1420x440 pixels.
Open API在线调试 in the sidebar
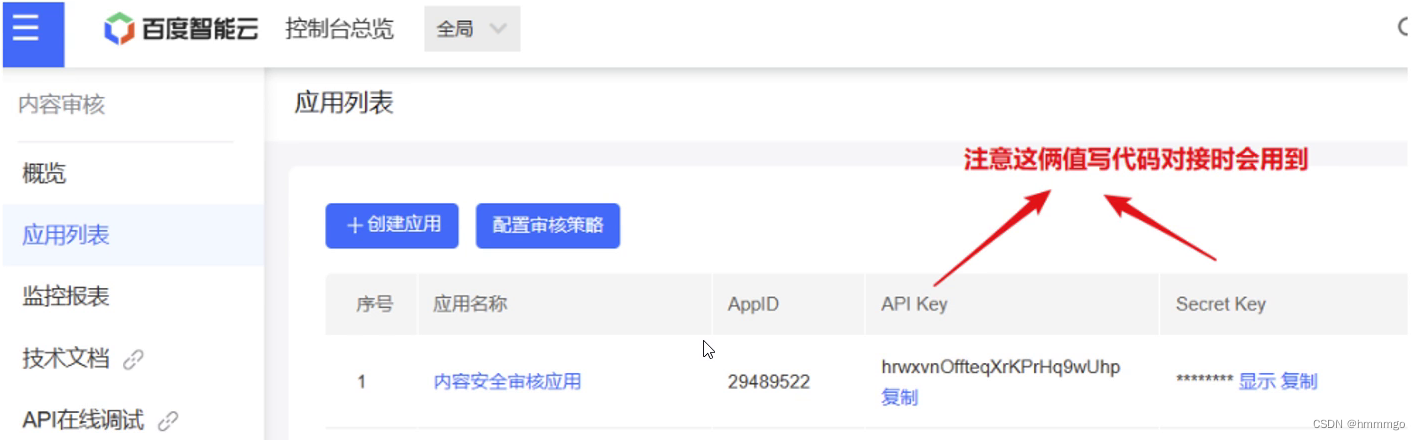point(83,420)
